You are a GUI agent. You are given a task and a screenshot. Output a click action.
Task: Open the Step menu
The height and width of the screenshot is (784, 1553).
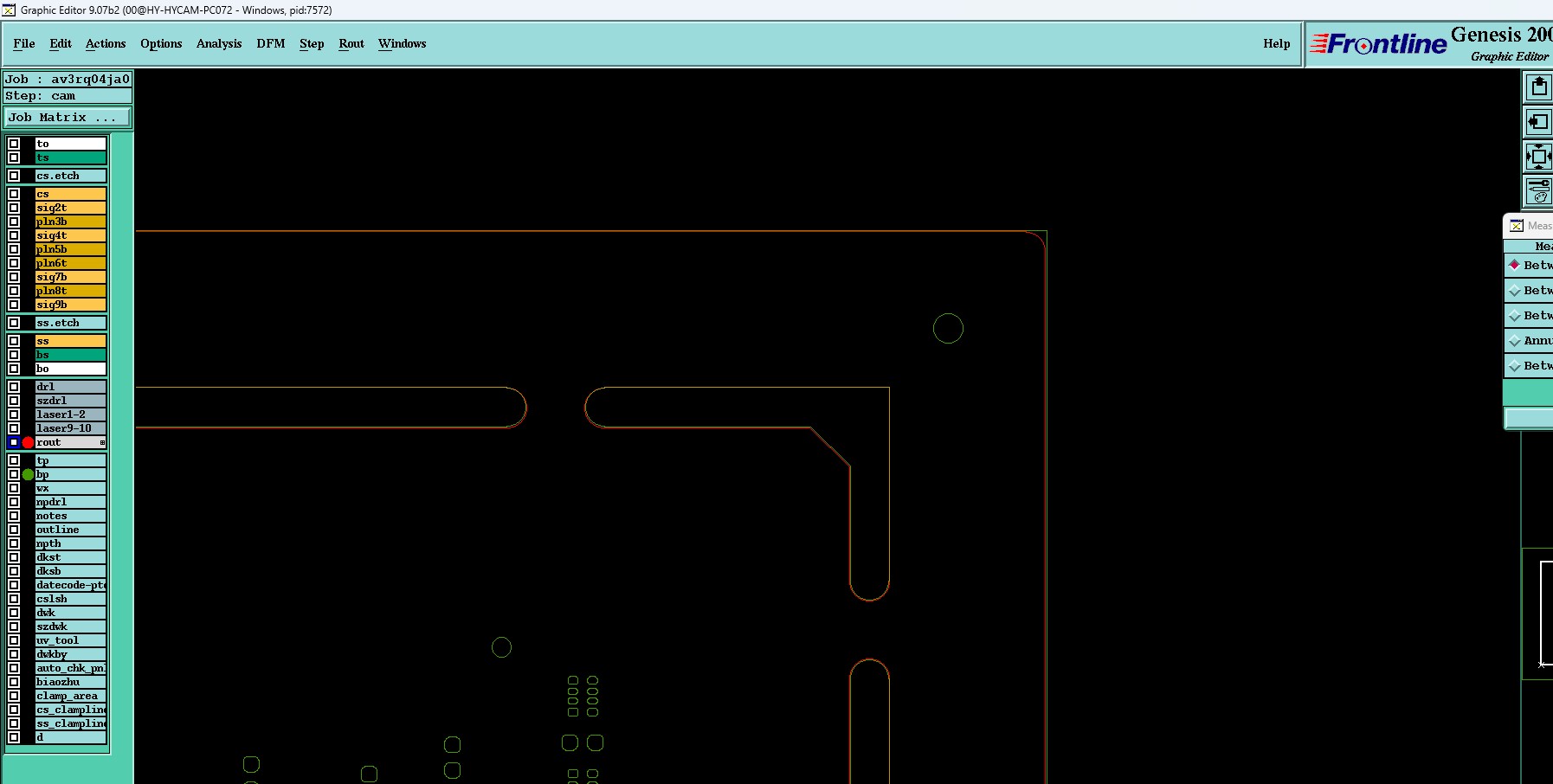tap(312, 44)
